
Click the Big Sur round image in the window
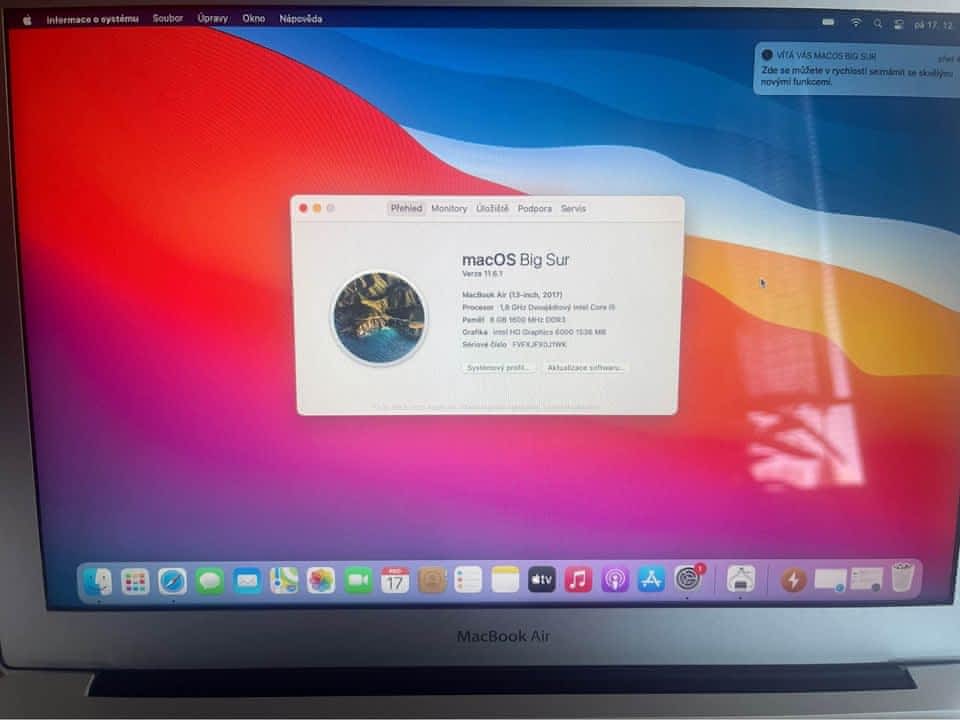coord(379,317)
